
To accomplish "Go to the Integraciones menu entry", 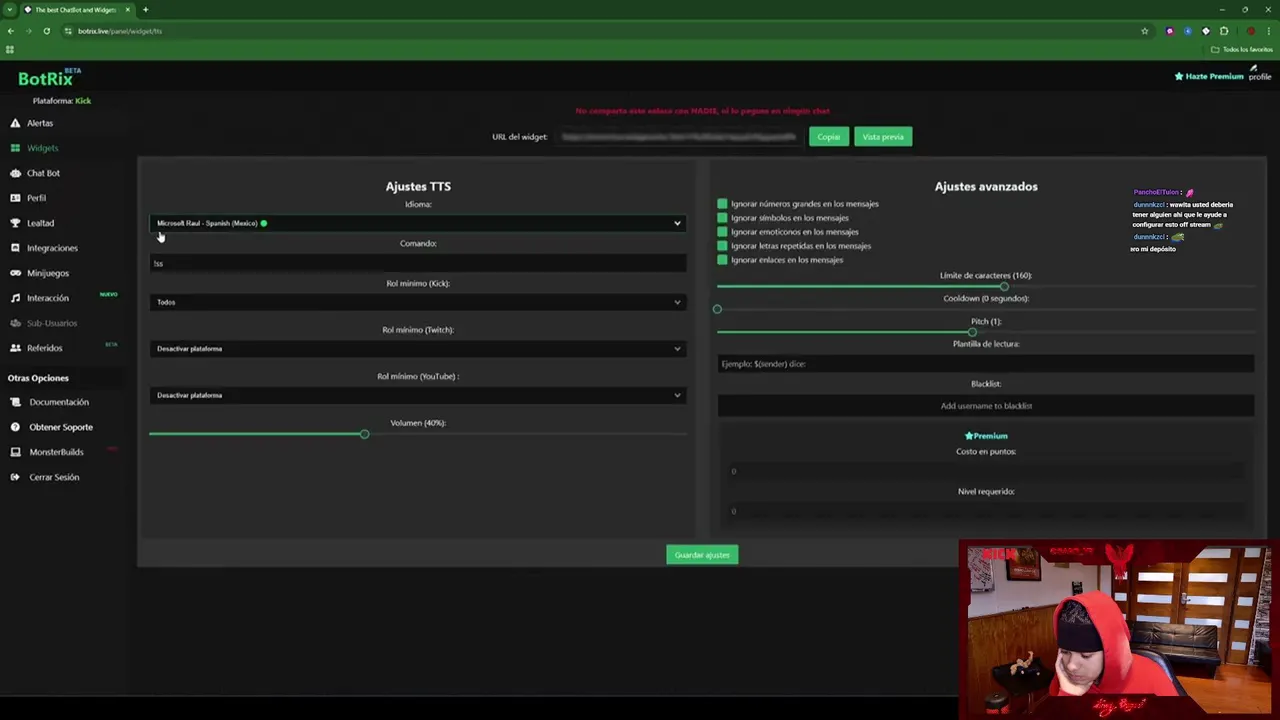I will click(x=52, y=248).
